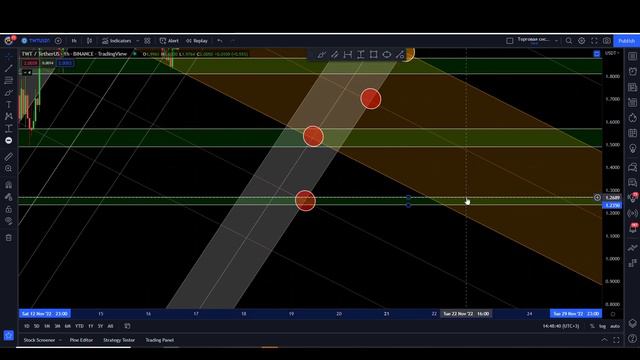Click the red circle on lowest green band
640x360 pixels.
pos(305,200)
